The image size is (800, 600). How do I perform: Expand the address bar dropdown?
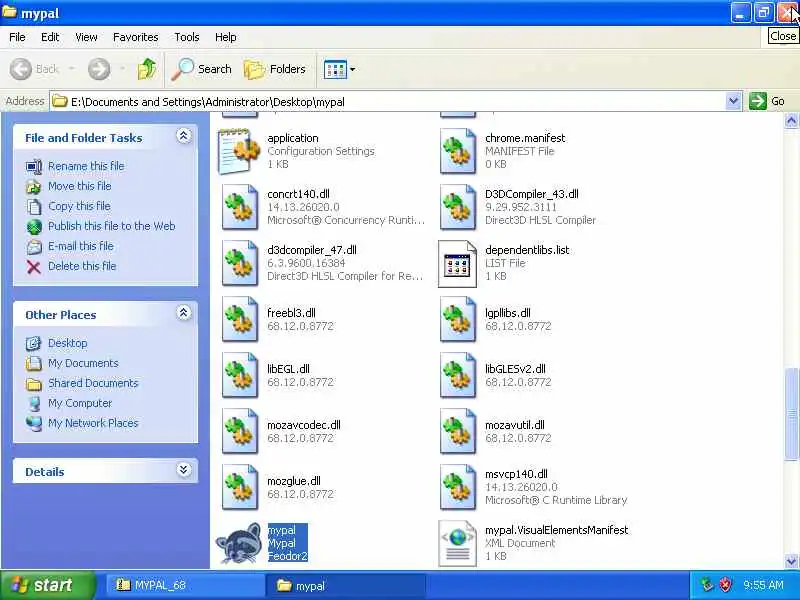tap(733, 101)
